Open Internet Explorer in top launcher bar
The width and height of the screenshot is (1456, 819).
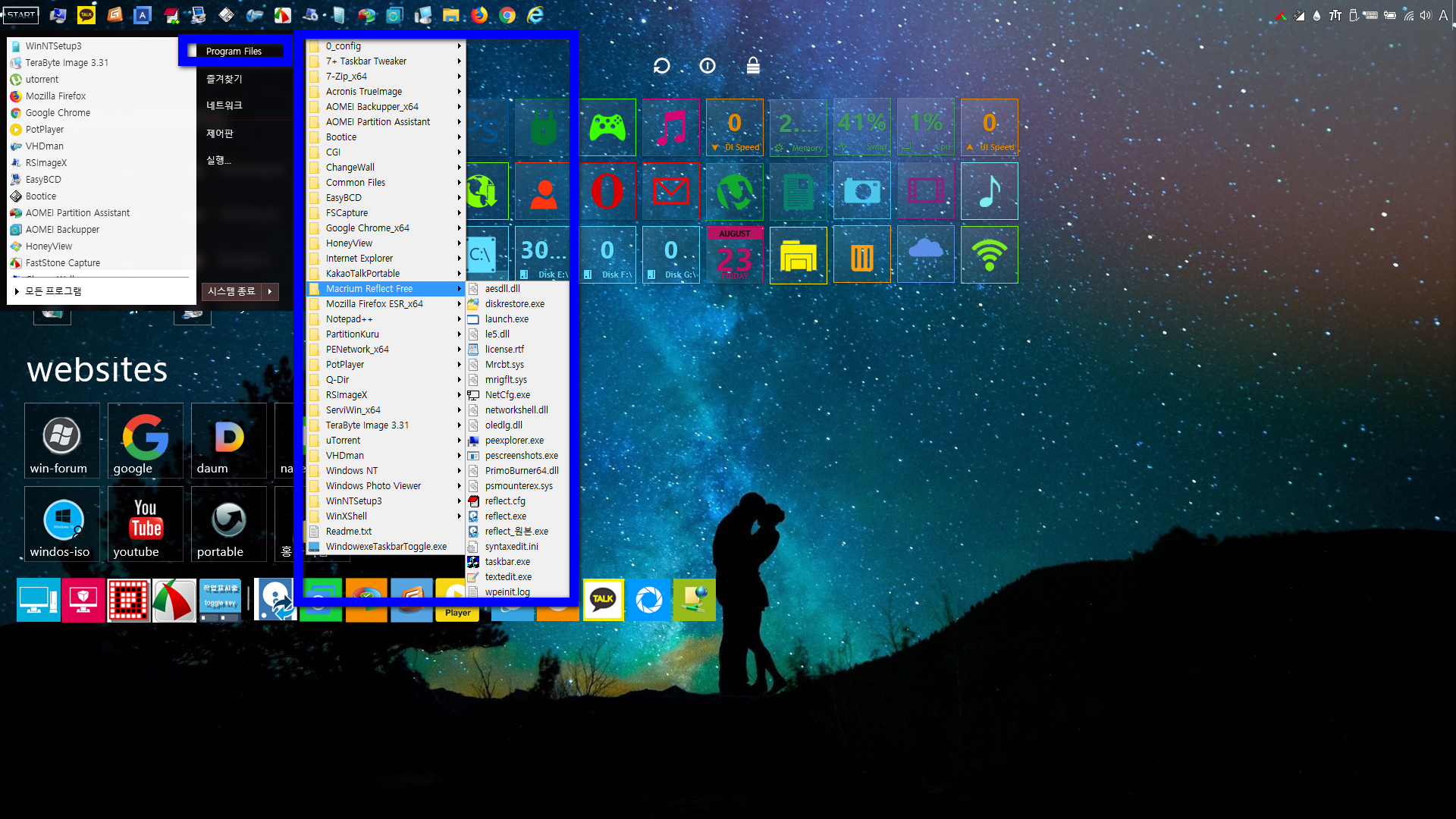point(535,14)
